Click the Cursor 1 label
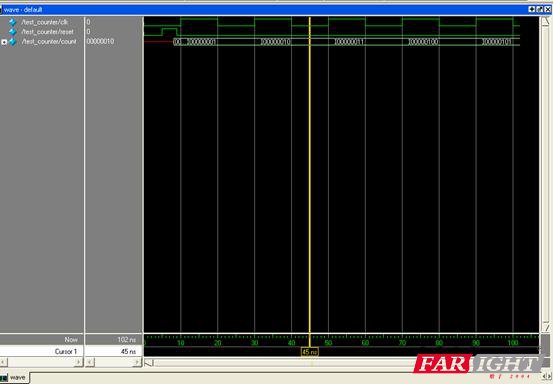Screen dimensions: 553x384 [x=66, y=352]
